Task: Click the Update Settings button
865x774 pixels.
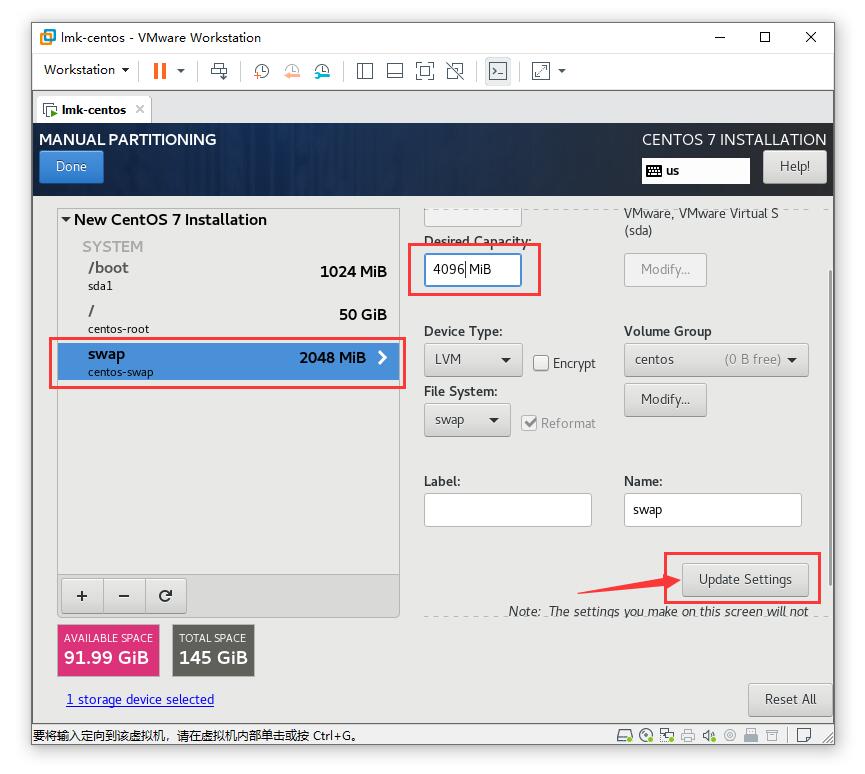Action: pos(745,579)
